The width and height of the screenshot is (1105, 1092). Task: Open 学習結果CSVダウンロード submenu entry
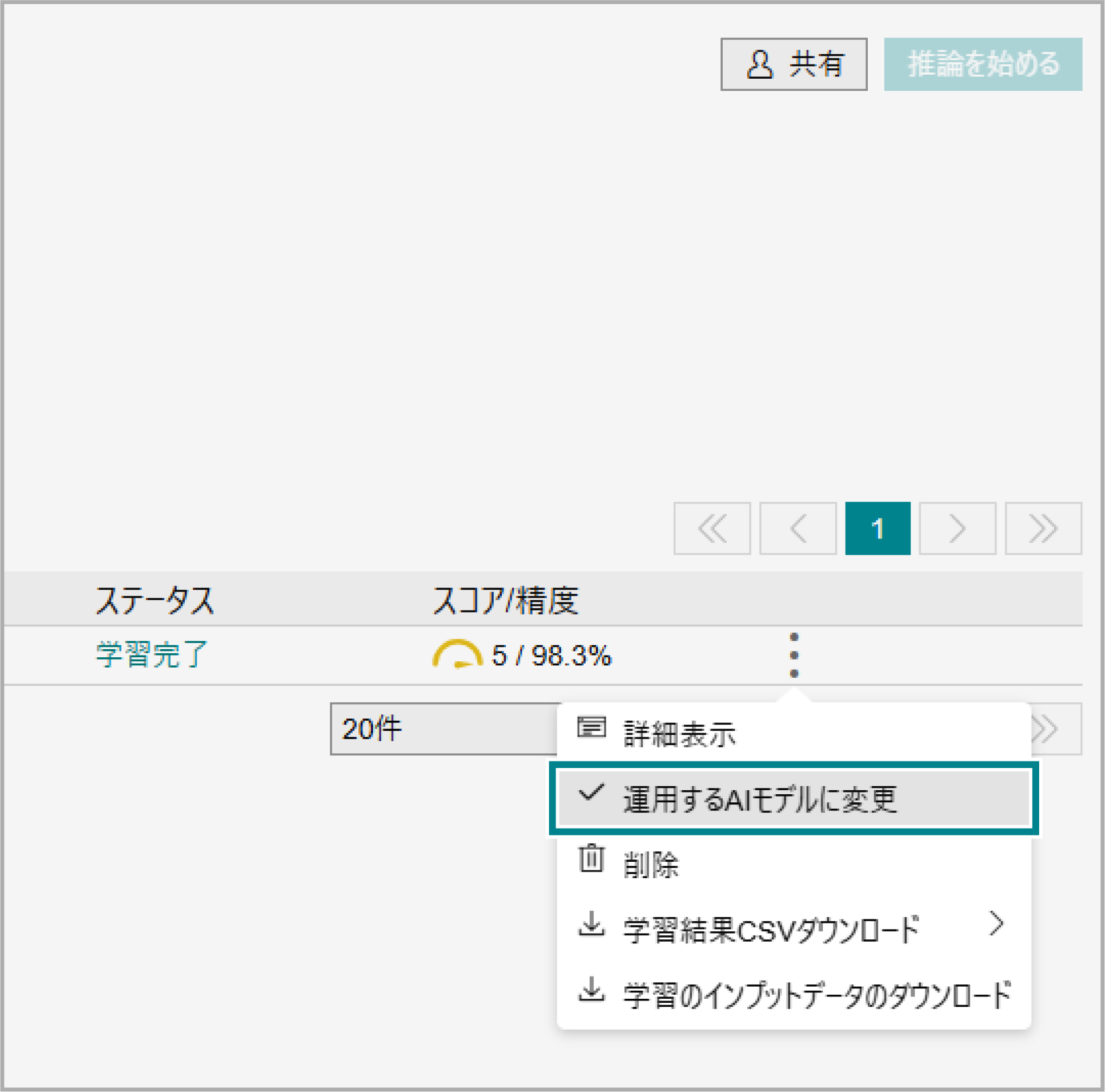point(794,929)
